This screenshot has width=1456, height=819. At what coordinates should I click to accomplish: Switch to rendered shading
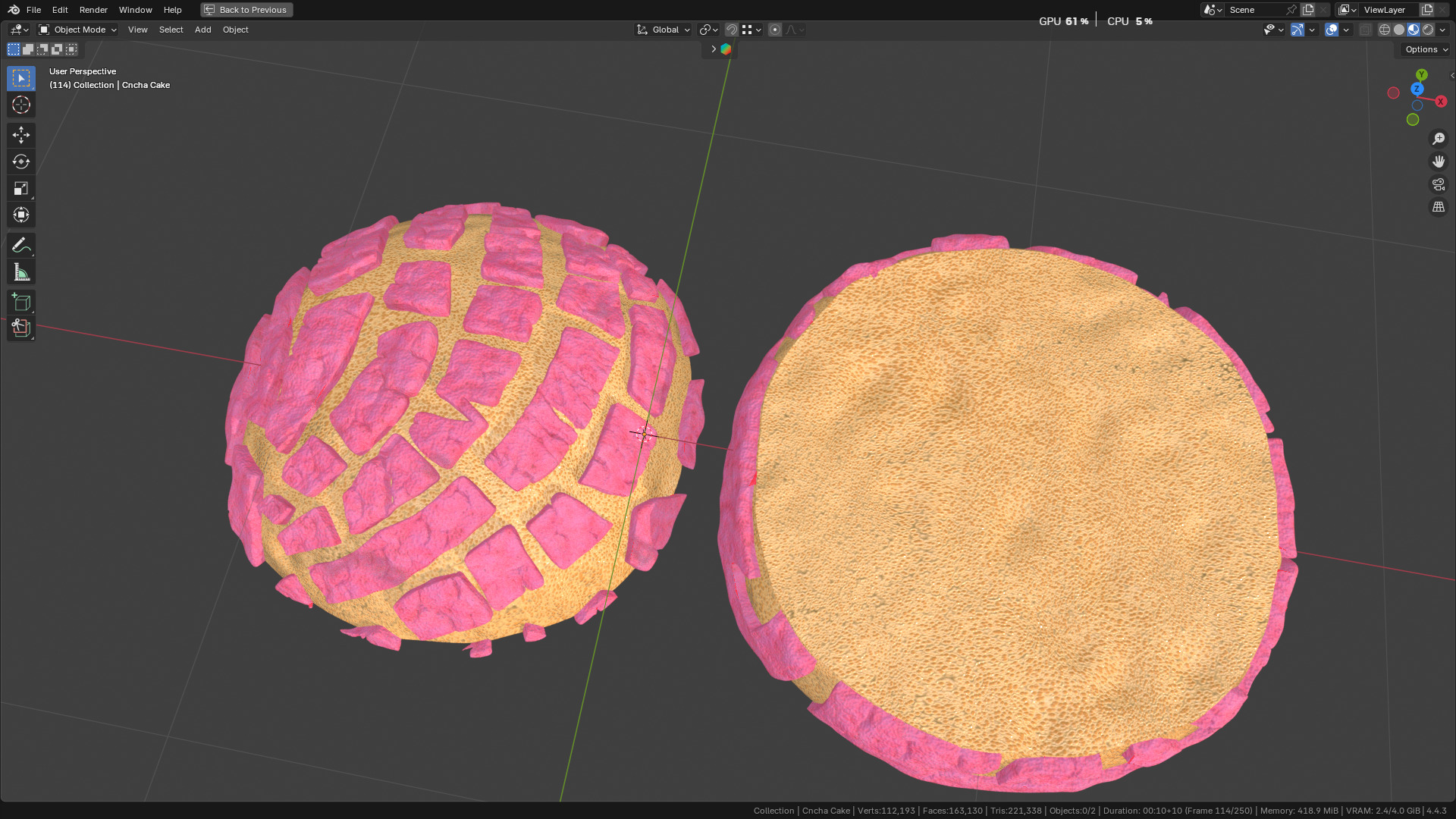click(x=1428, y=30)
